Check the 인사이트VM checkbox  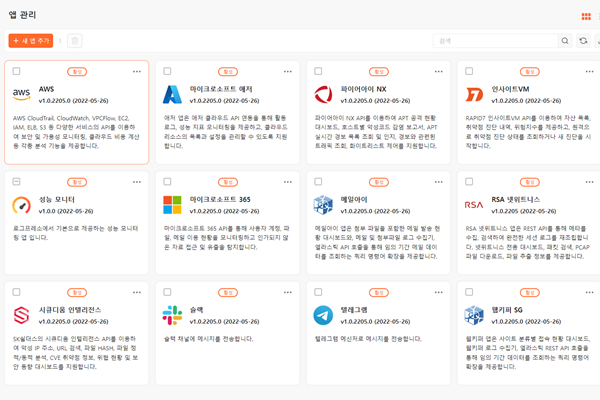(469, 71)
